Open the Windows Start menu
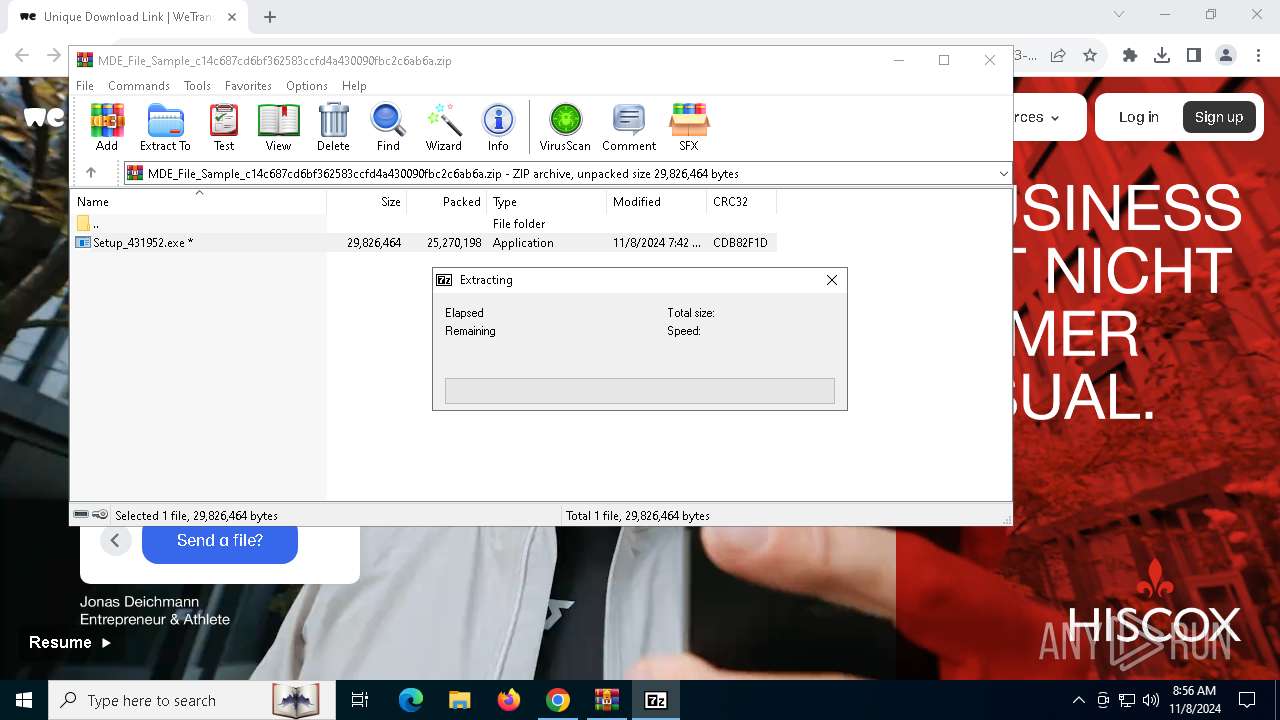This screenshot has width=1280, height=720. point(24,700)
